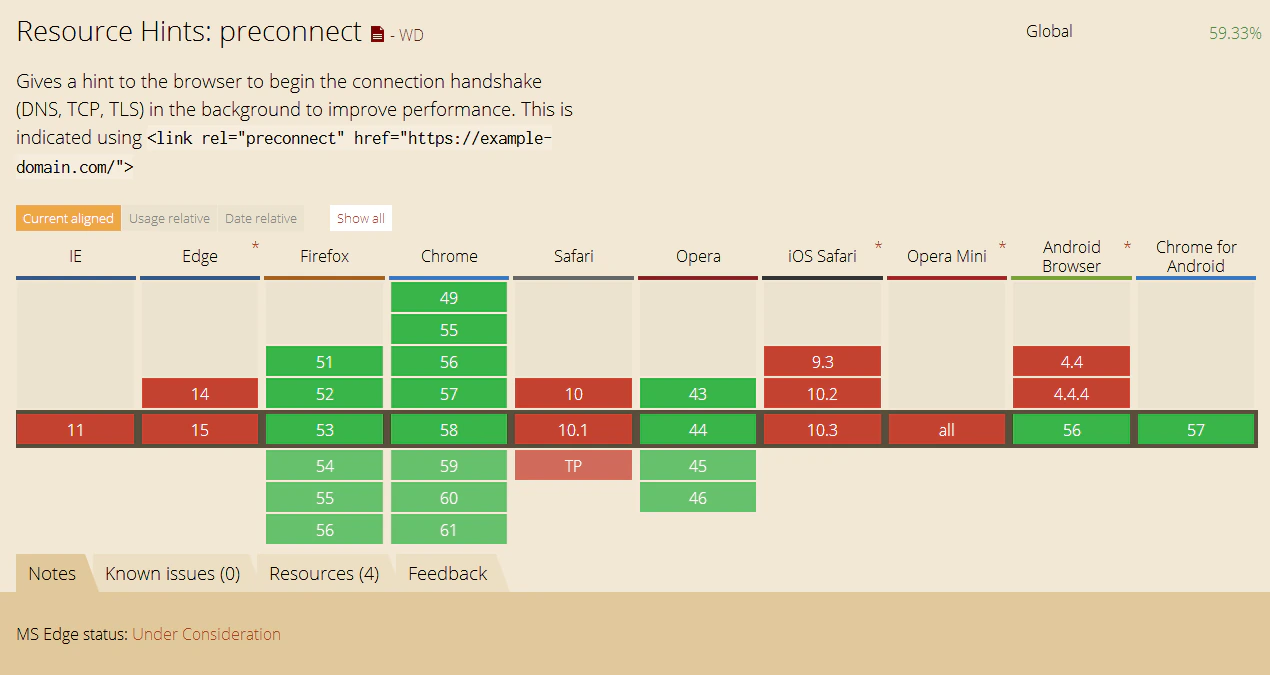This screenshot has width=1270, height=675.
Task: Switch to Date relative view
Action: (x=260, y=218)
